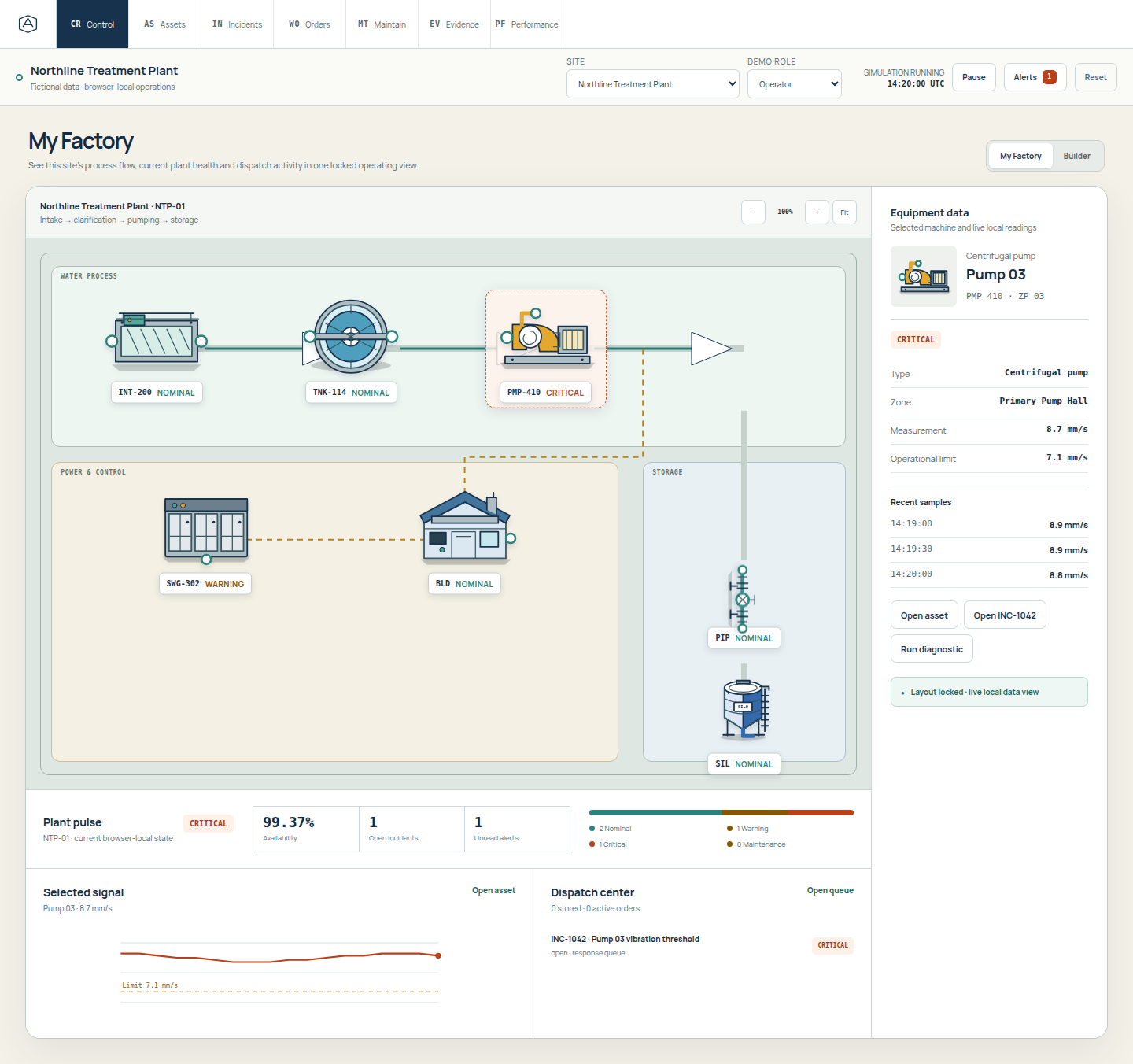This screenshot has height=1064, width=1133.
Task: Navigate to the Maintain tab
Action: tap(382, 24)
